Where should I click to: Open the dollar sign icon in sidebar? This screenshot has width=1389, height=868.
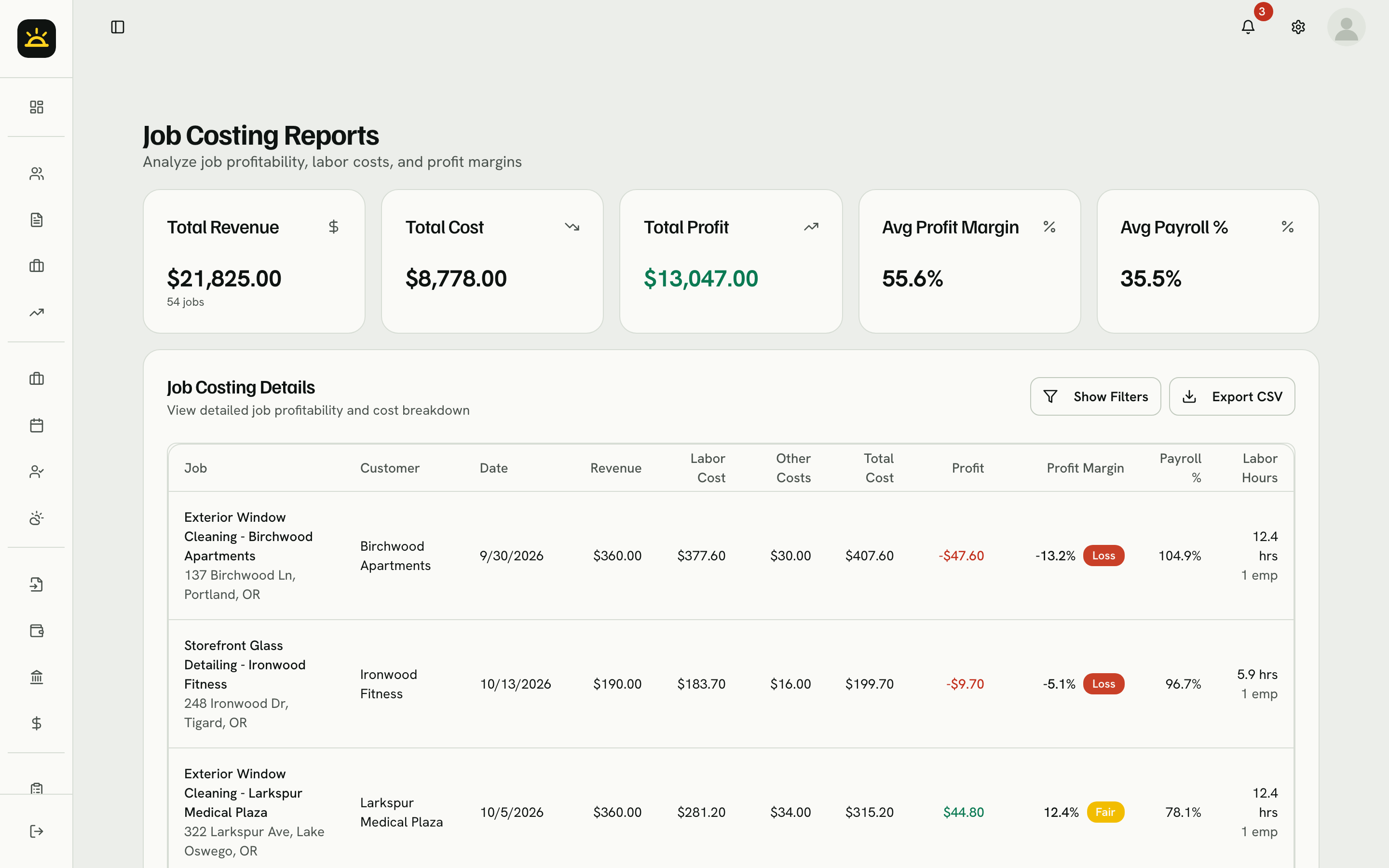point(36,723)
